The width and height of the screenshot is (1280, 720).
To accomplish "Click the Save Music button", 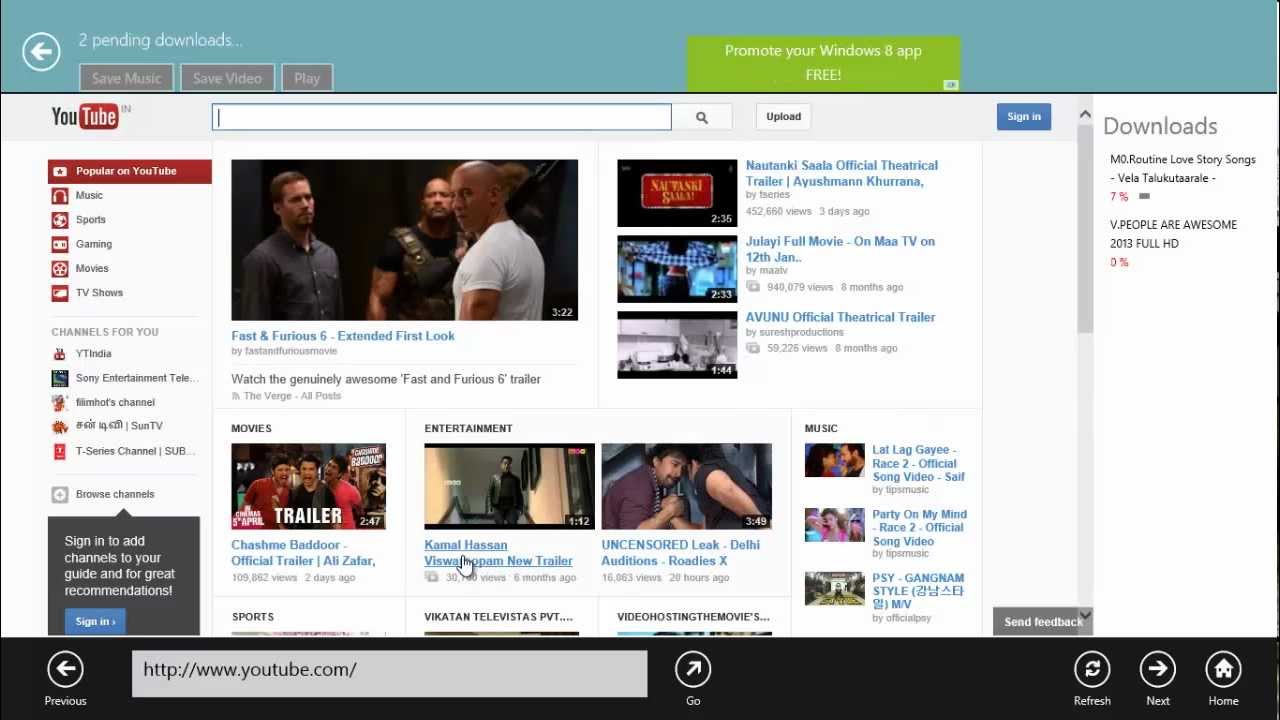I will pyautogui.click(x=126, y=78).
